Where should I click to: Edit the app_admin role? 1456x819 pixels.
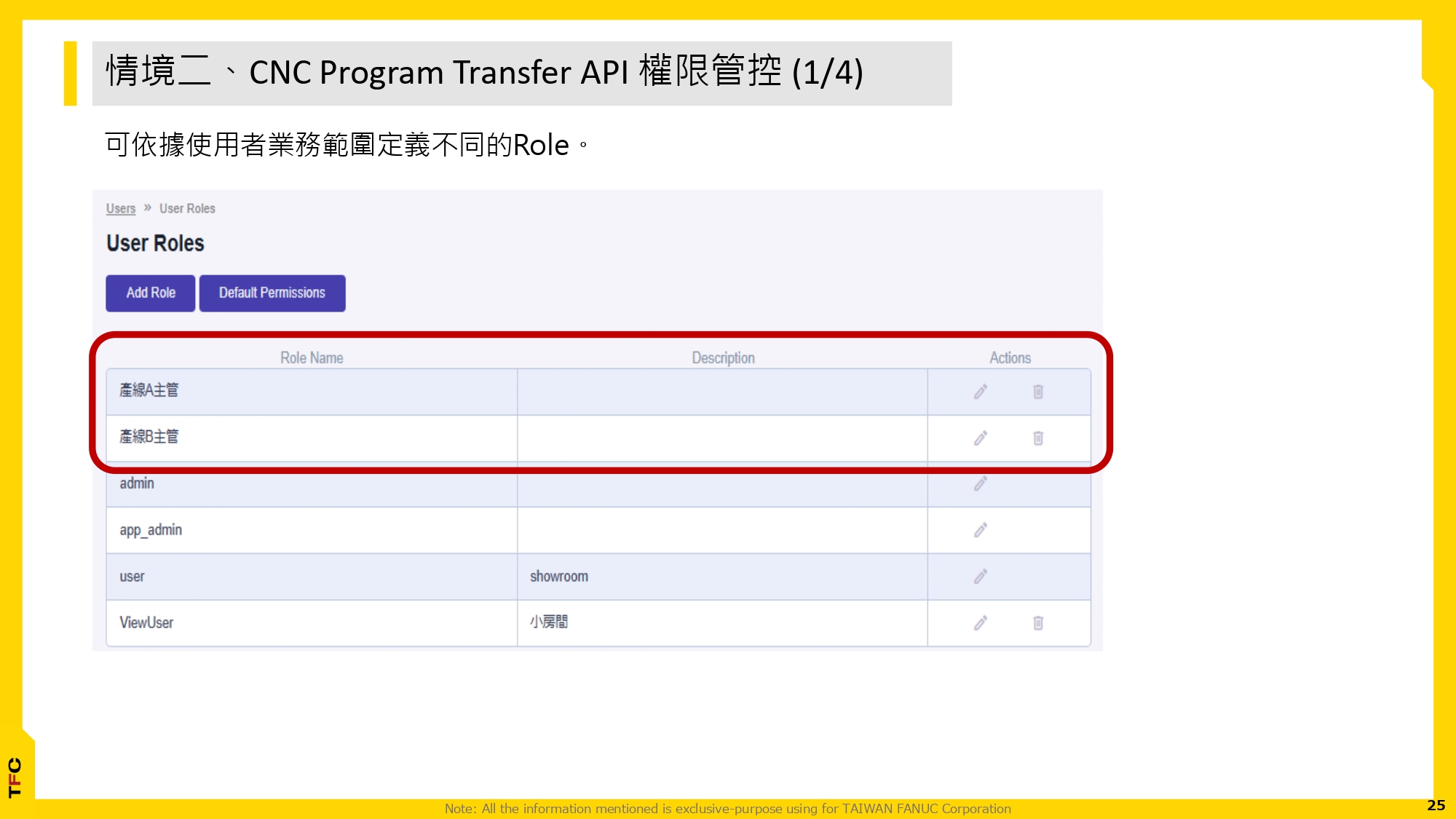[x=981, y=530]
